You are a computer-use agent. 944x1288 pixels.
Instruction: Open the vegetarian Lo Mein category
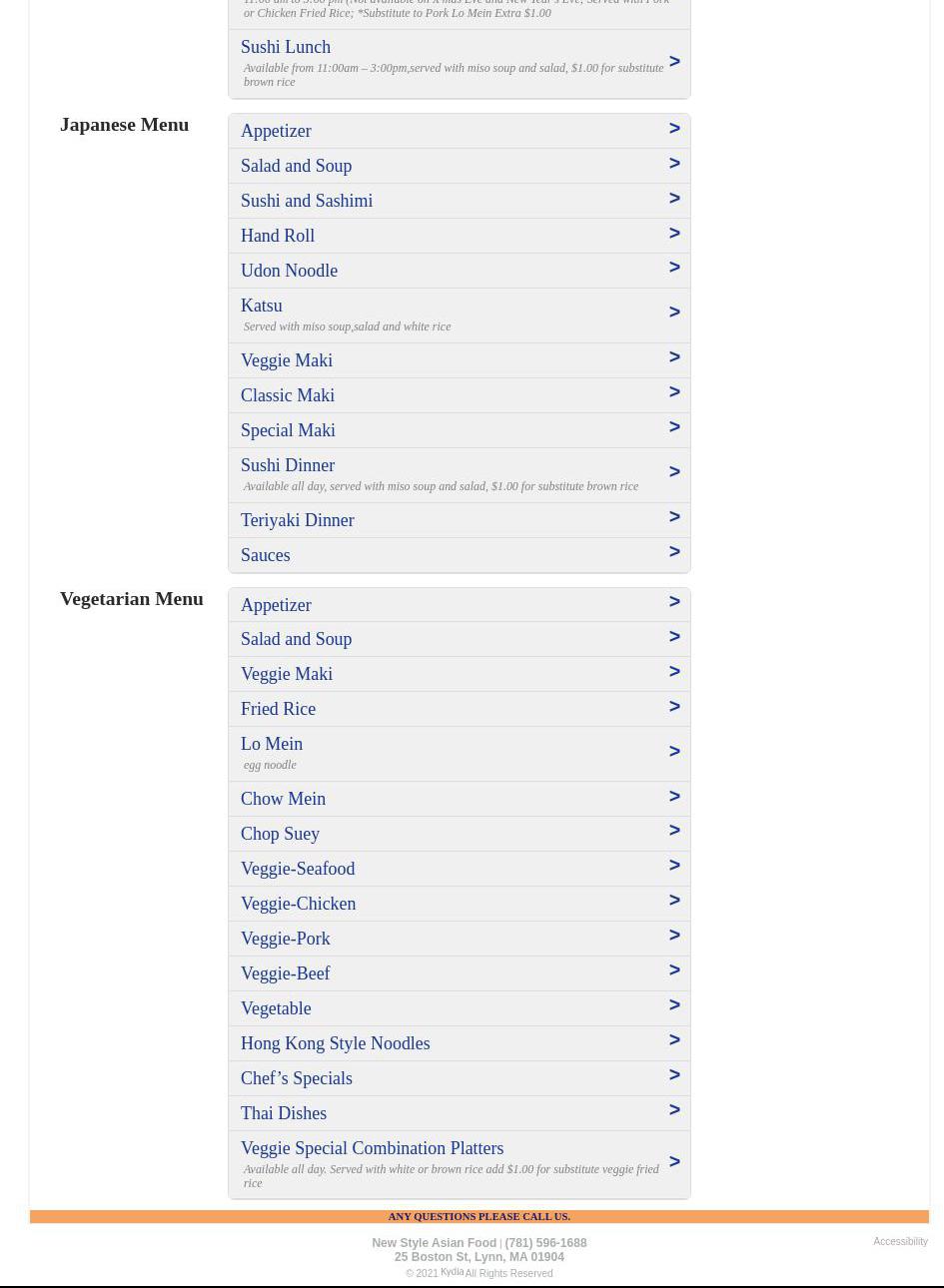click(x=272, y=744)
